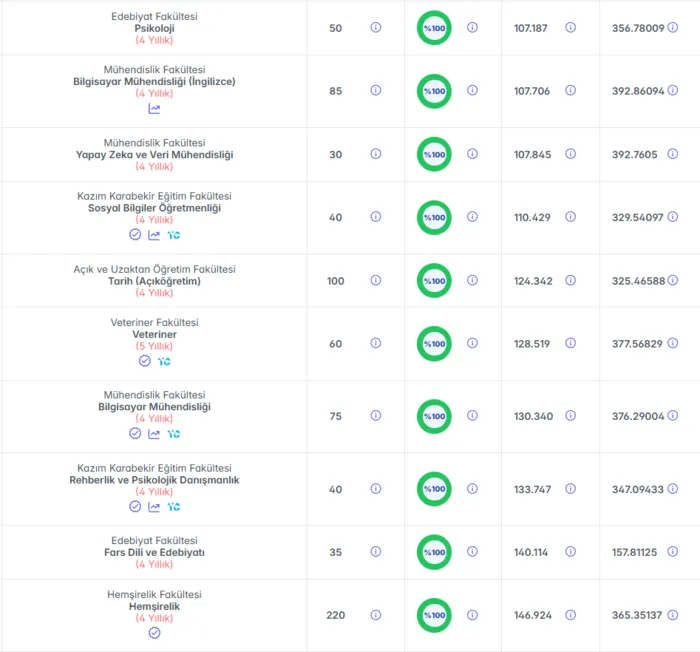The image size is (700, 652).
Task: Click info icon beside ranking 128.519
Action: coord(571,343)
